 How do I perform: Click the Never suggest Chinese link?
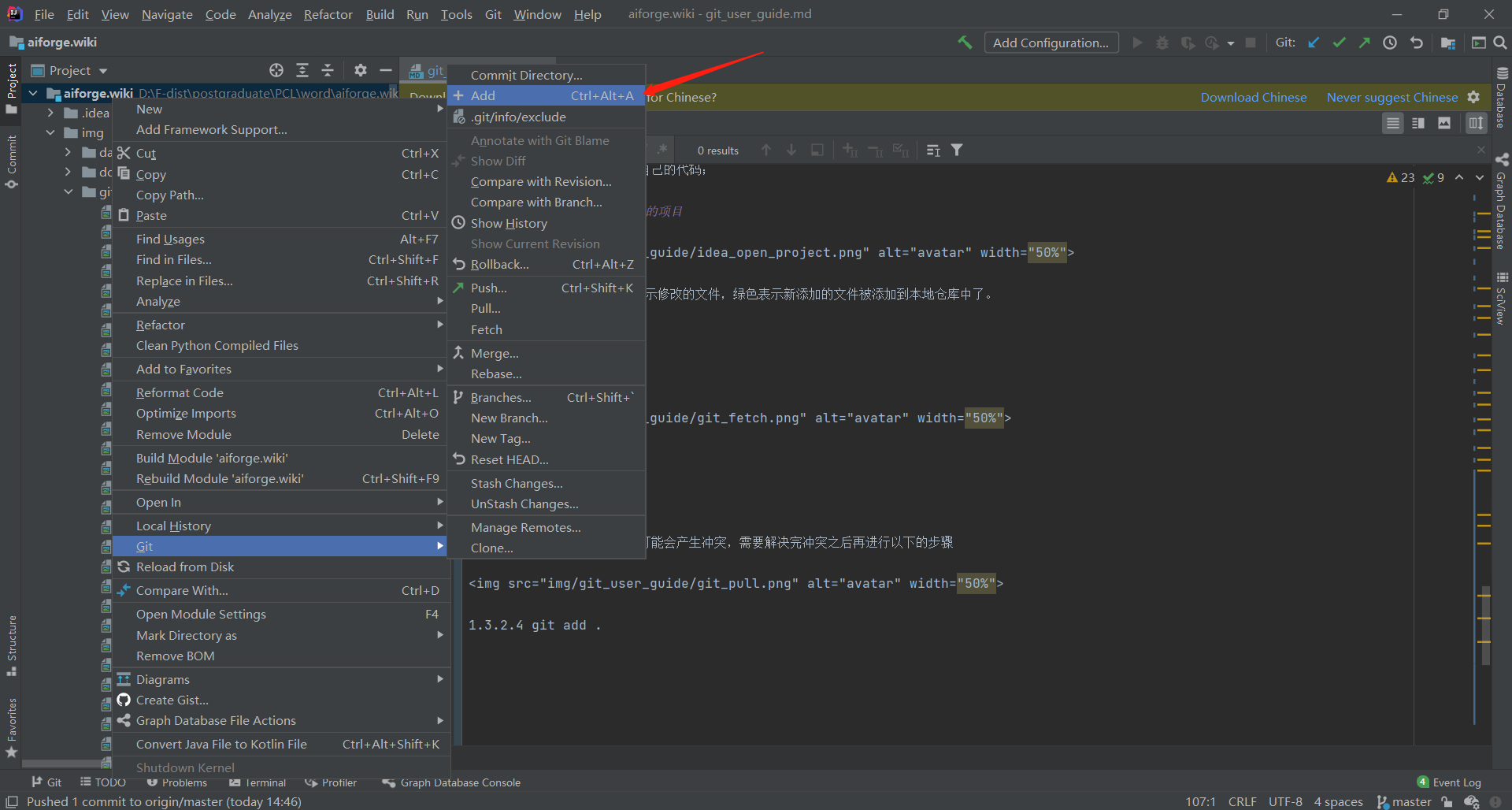tap(1392, 97)
